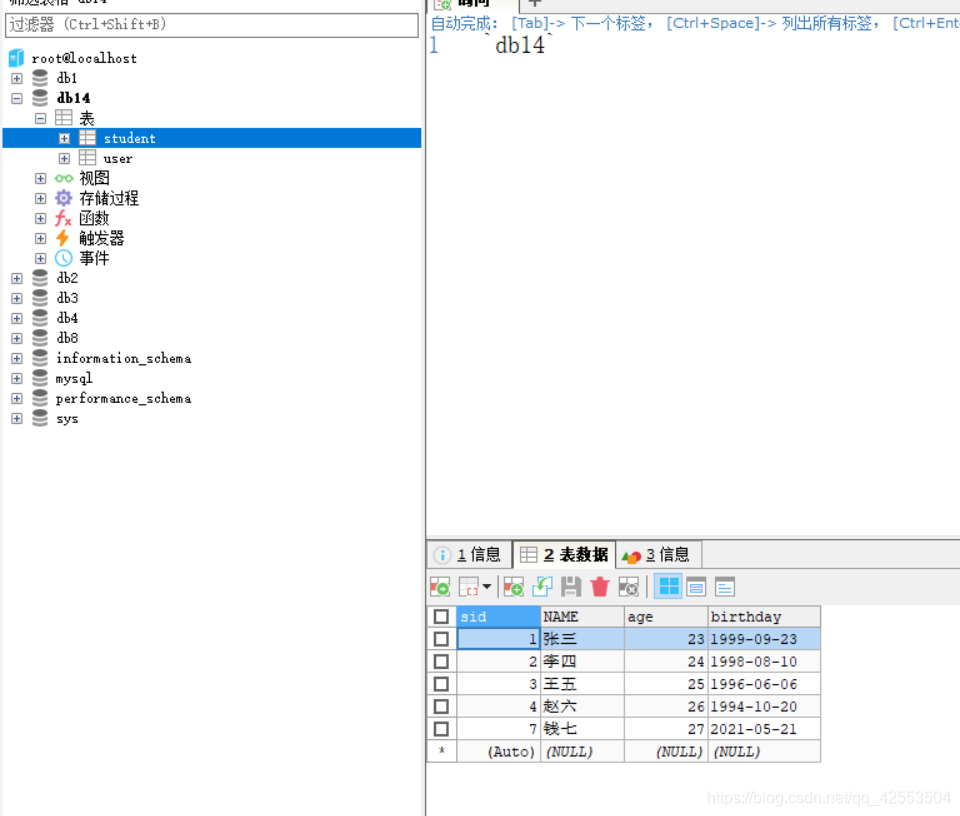Viewport: 960px width, 816px height.
Task: Click the age column header
Action: pos(666,616)
